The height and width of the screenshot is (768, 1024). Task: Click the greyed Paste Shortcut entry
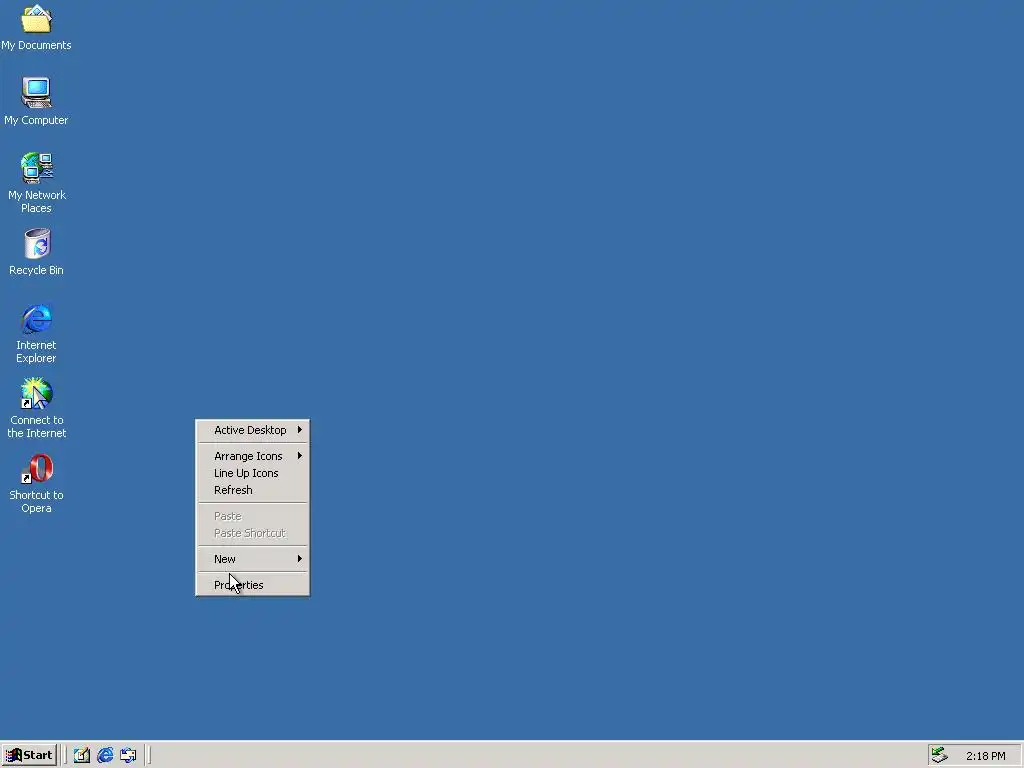click(x=253, y=533)
